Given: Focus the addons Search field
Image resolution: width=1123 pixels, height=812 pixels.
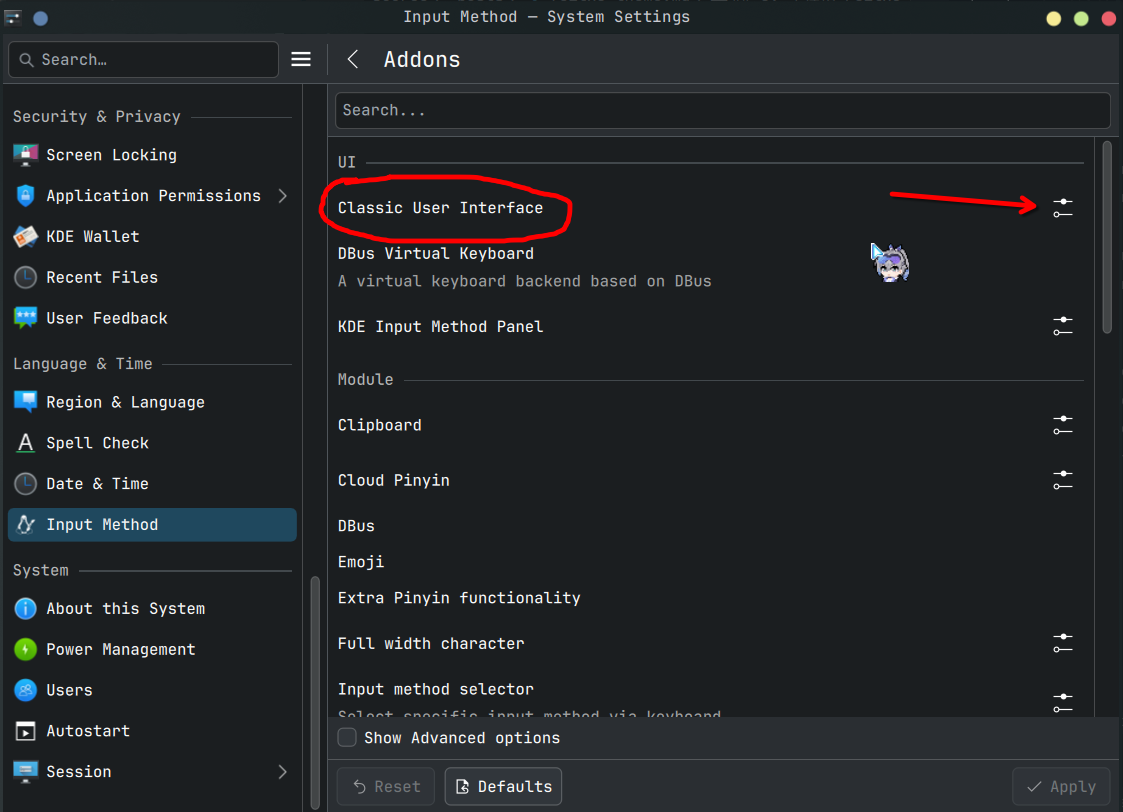Looking at the screenshot, I should (x=722, y=110).
